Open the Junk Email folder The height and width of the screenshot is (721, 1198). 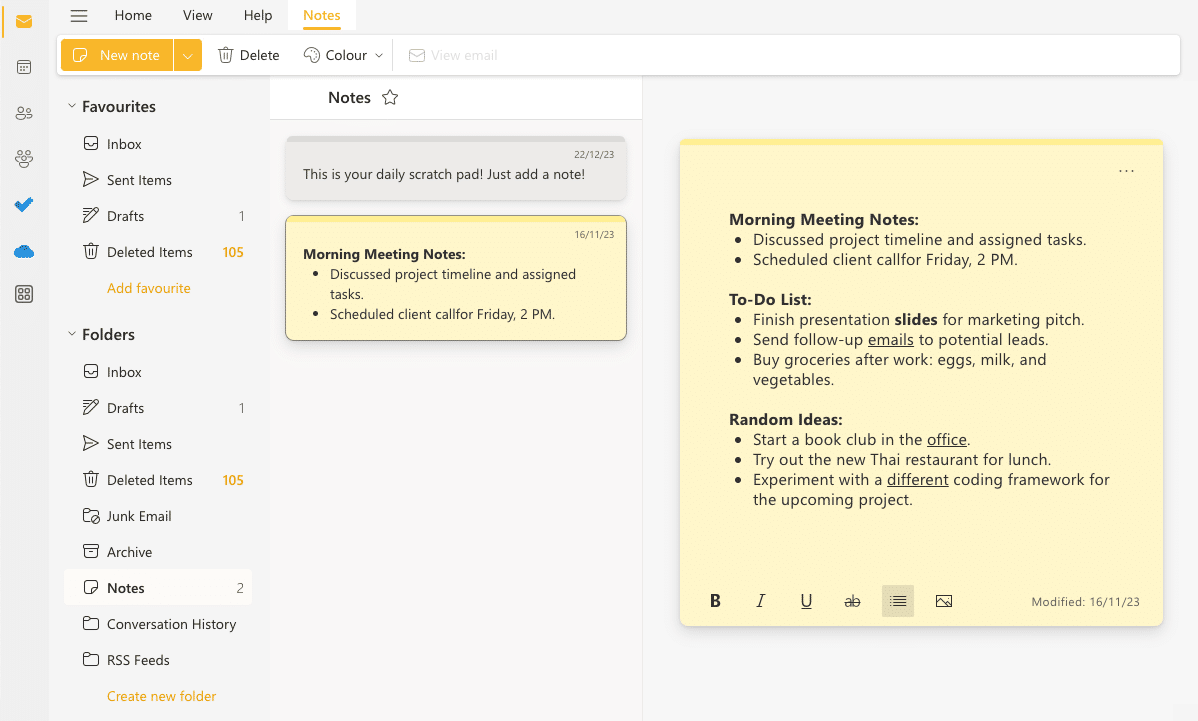[x=158, y=516]
